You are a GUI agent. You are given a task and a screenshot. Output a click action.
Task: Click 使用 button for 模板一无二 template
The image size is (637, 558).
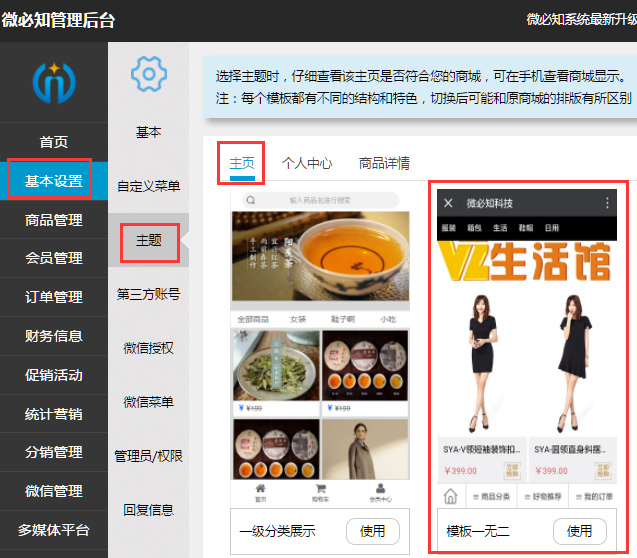[580, 531]
